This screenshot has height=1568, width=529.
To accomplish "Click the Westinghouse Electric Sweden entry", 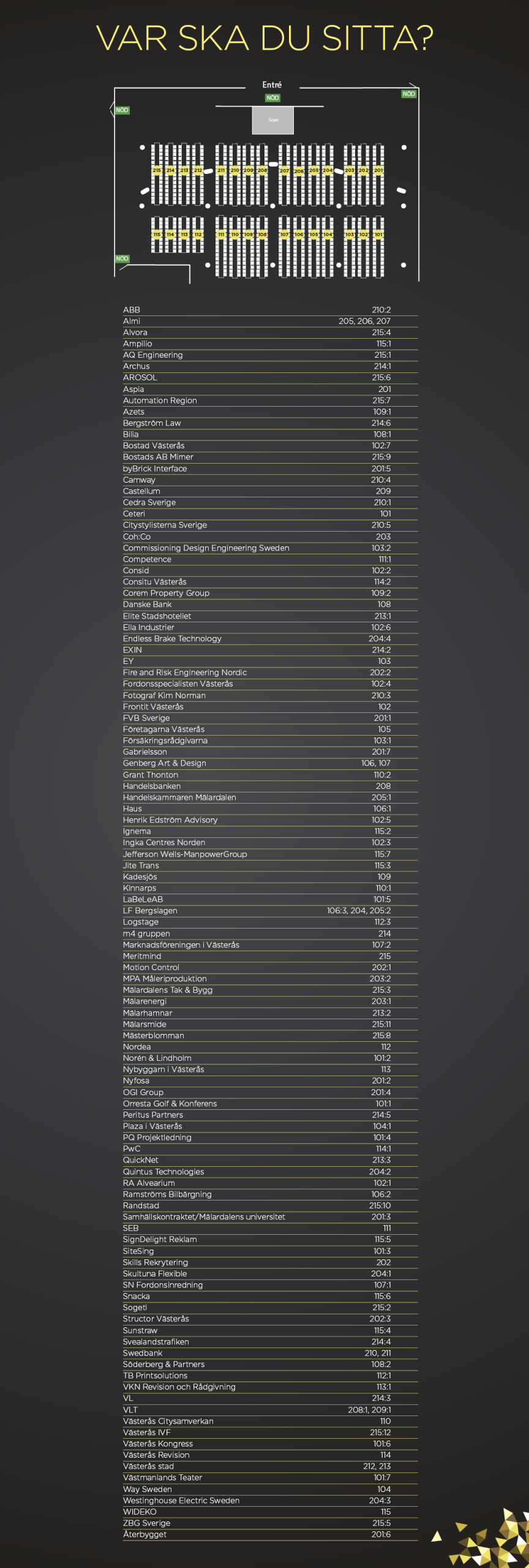I will (x=270, y=1501).
